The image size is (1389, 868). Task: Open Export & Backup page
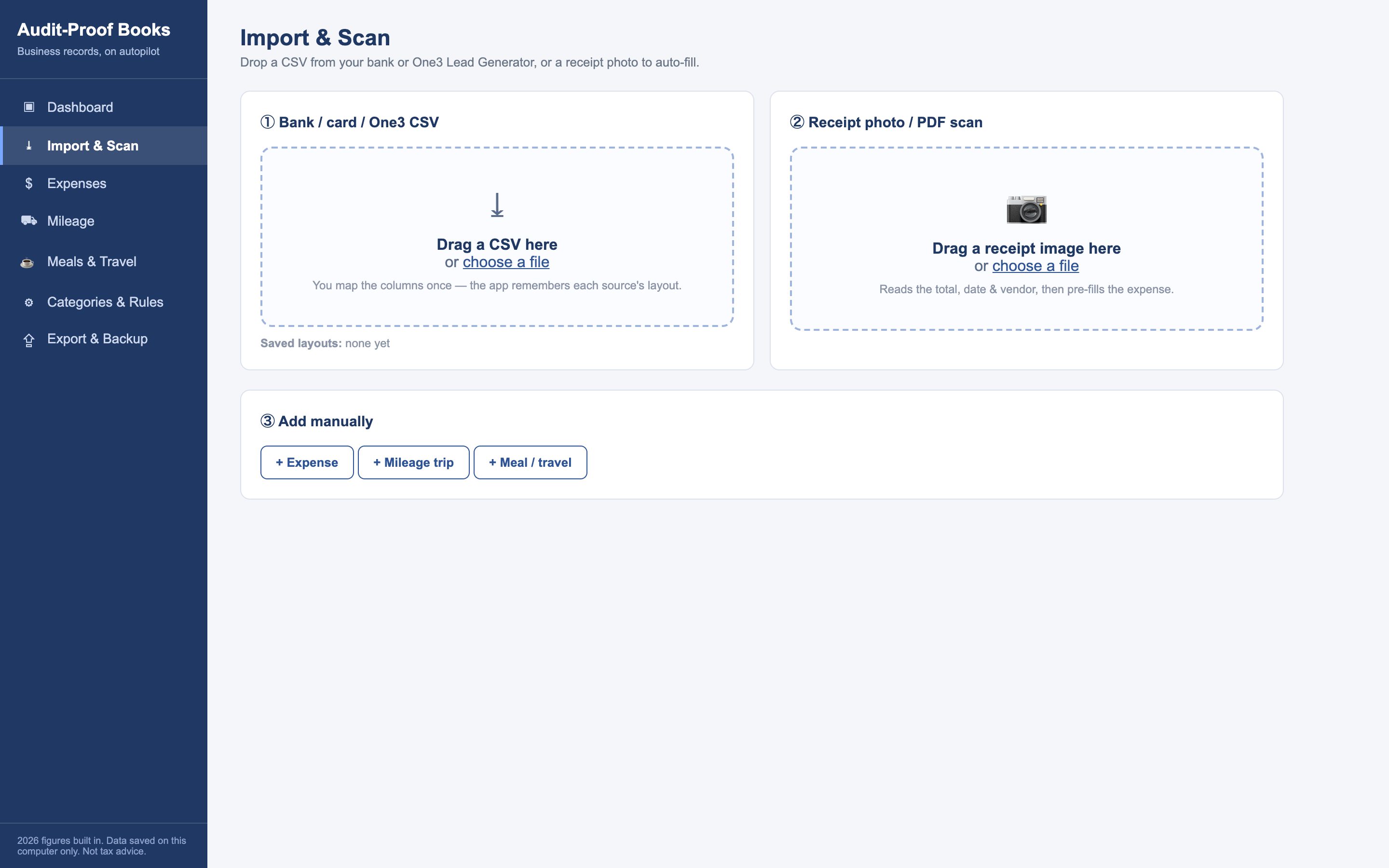pyautogui.click(x=104, y=339)
